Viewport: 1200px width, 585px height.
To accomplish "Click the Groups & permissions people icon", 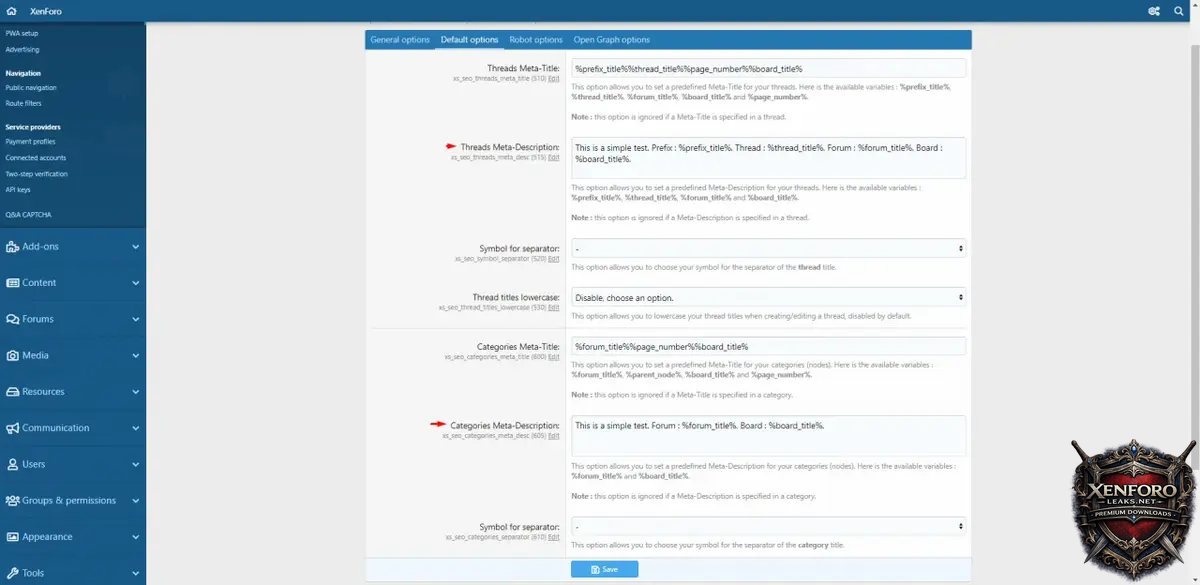I will coord(13,501).
